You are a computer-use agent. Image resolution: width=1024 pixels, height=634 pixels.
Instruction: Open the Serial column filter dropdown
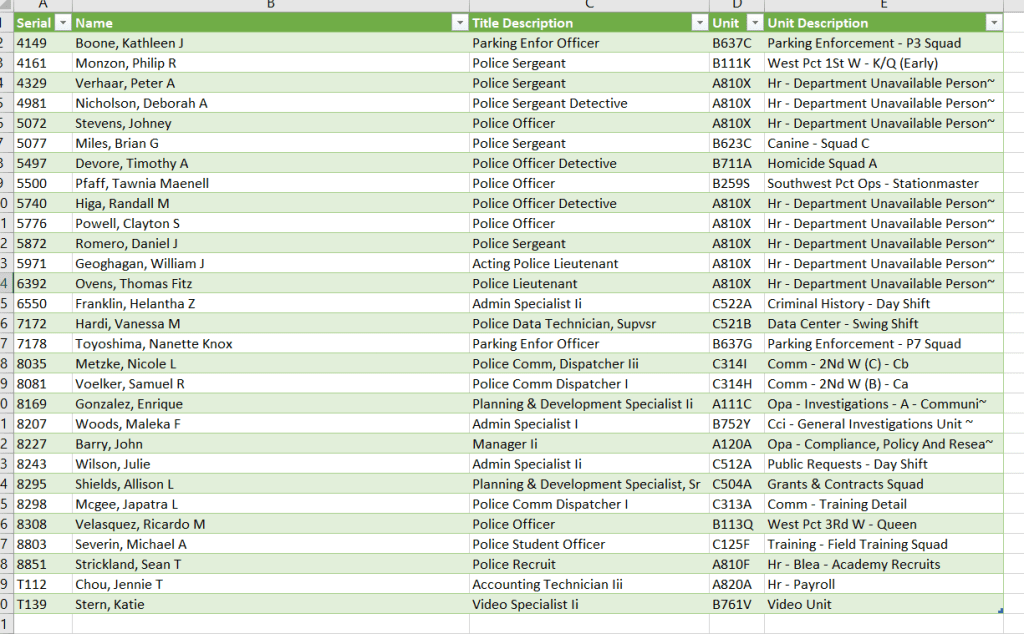click(62, 23)
